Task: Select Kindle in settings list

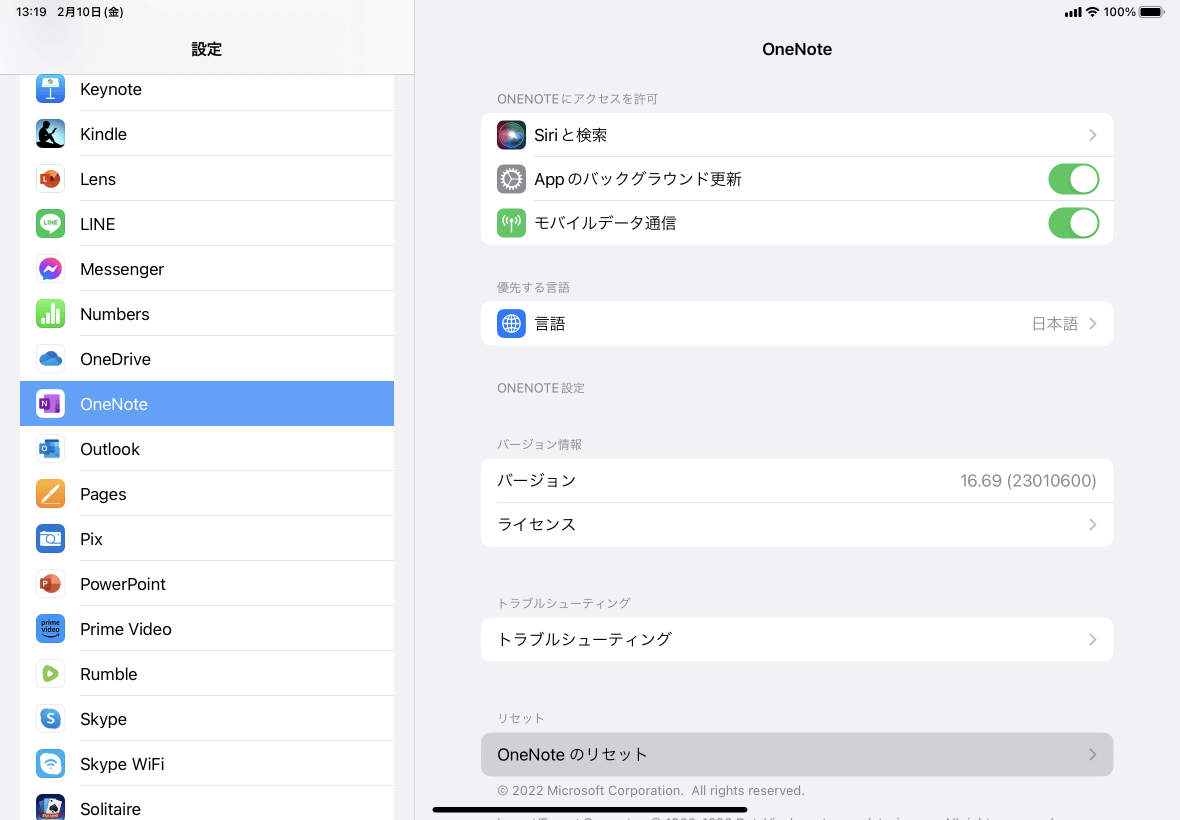Action: [x=207, y=134]
